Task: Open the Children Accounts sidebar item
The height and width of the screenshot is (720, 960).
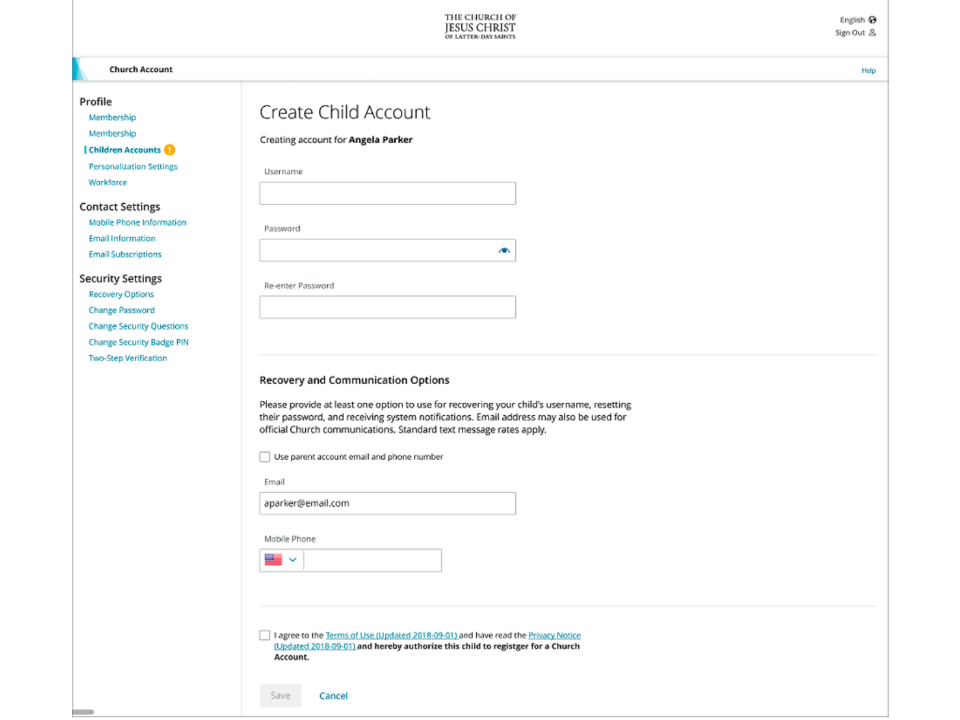Action: click(124, 150)
